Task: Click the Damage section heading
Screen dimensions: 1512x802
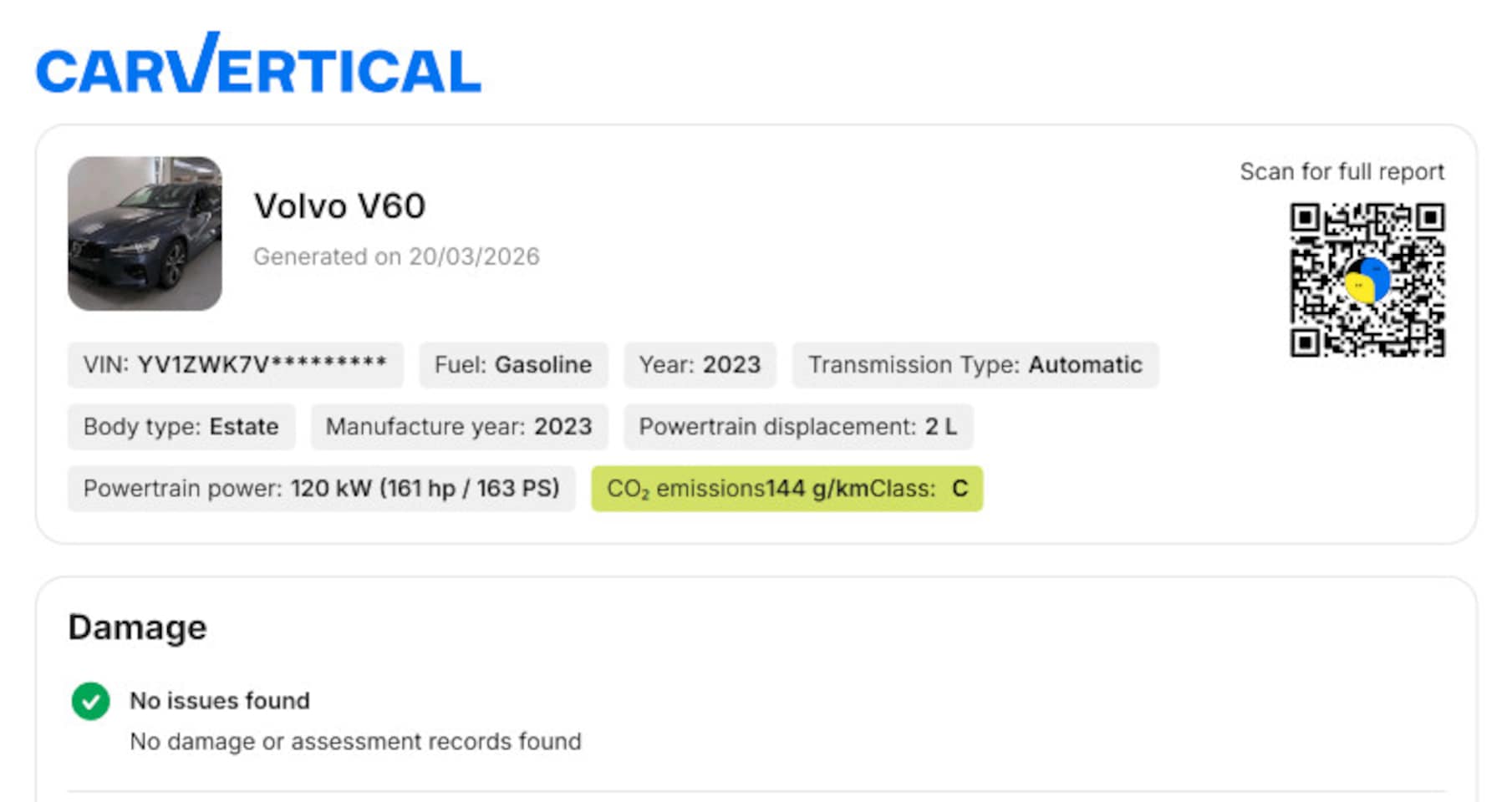Action: (x=137, y=627)
